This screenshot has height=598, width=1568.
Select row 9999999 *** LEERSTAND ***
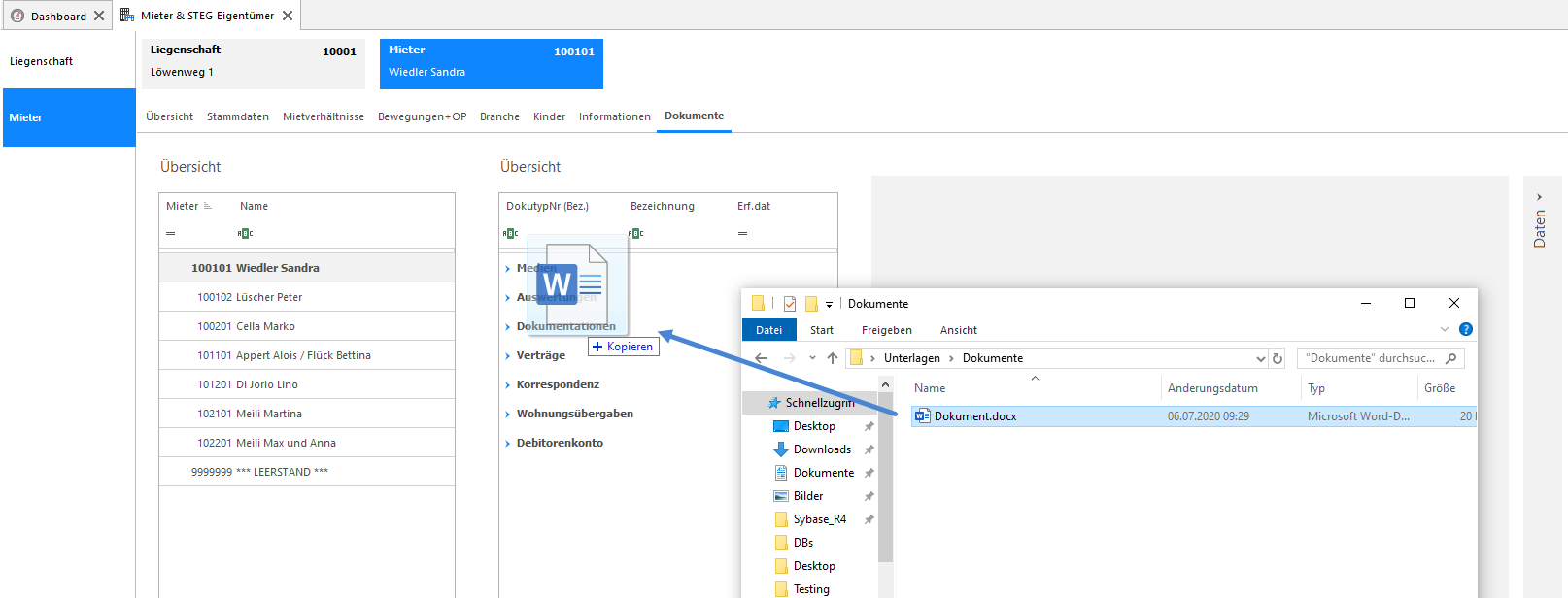click(x=307, y=472)
